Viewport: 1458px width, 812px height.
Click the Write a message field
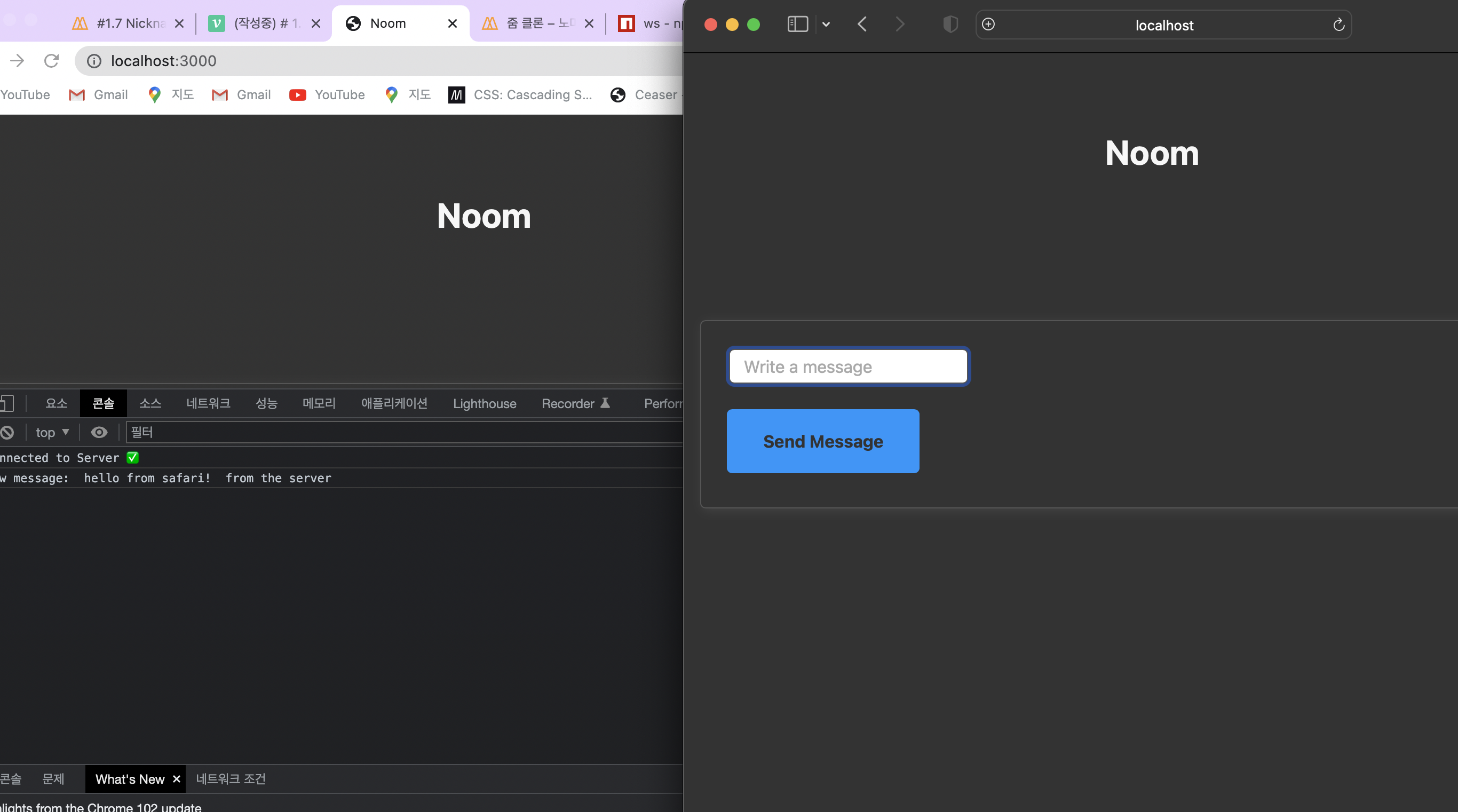[x=848, y=366]
